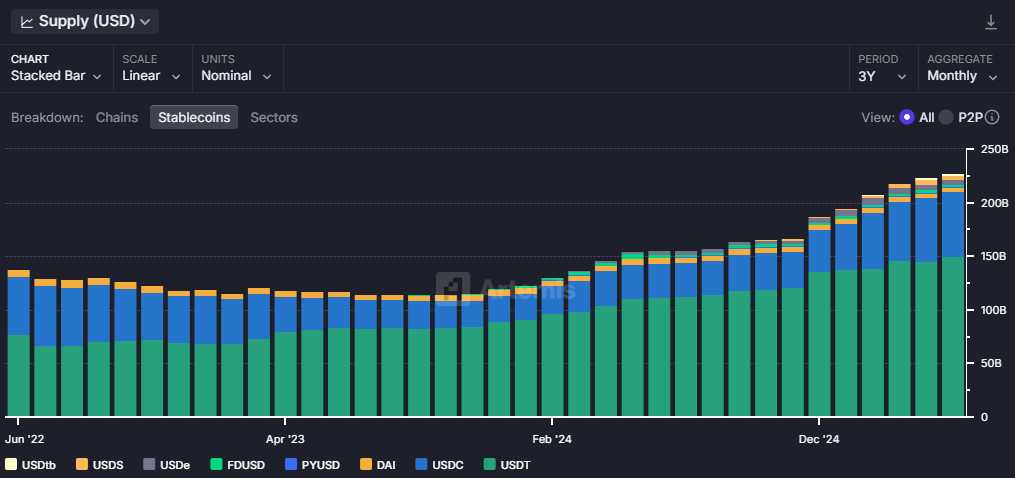This screenshot has height=478, width=1015.
Task: Click the FDUSD legend marker
Action: tap(219, 464)
